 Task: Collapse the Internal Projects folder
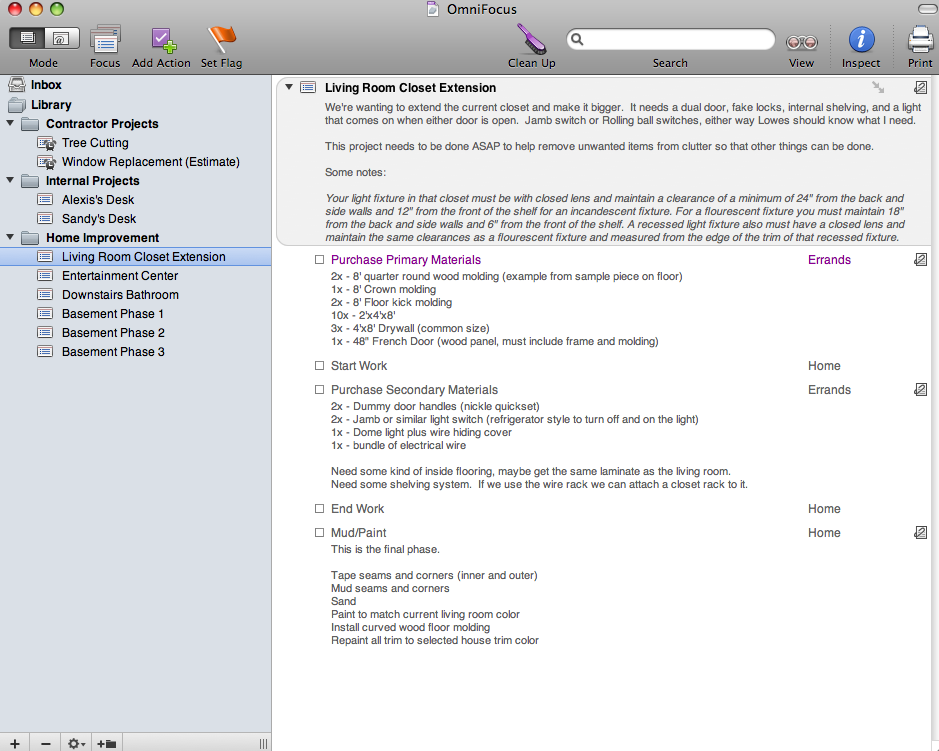(10, 180)
